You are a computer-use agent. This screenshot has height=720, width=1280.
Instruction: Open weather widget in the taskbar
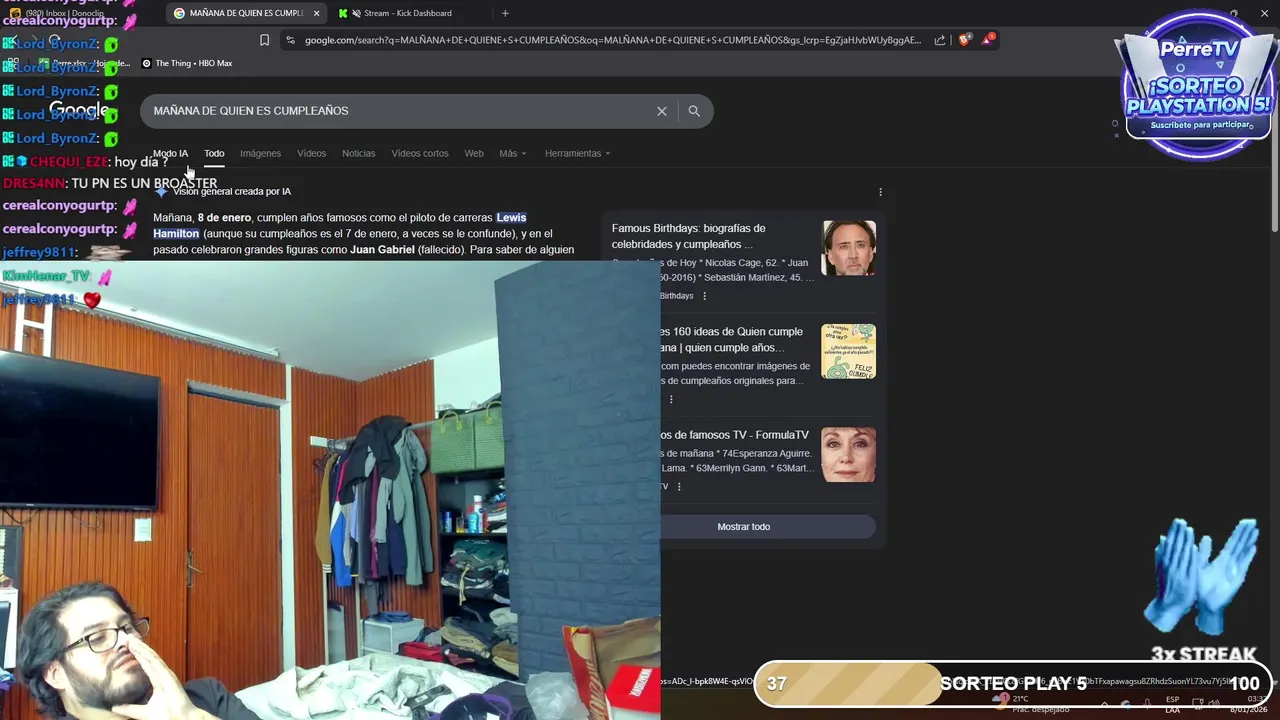[1030, 703]
